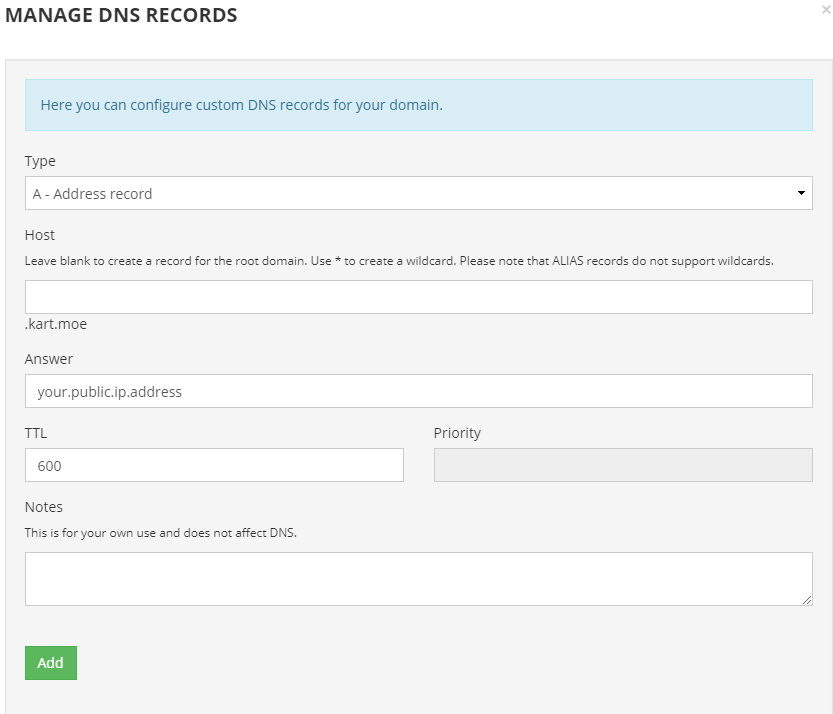
Task: Click the Host field label
Action: pyautogui.click(x=40, y=235)
